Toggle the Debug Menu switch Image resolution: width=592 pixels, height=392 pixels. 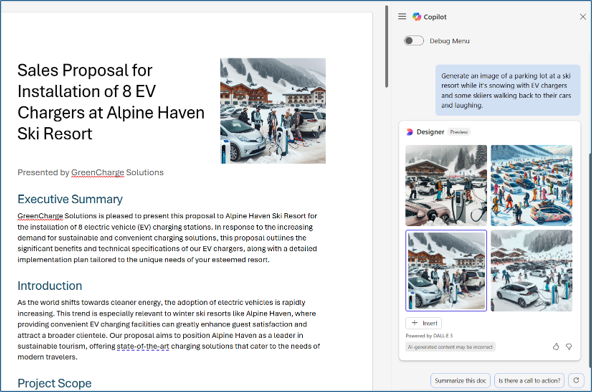413,41
